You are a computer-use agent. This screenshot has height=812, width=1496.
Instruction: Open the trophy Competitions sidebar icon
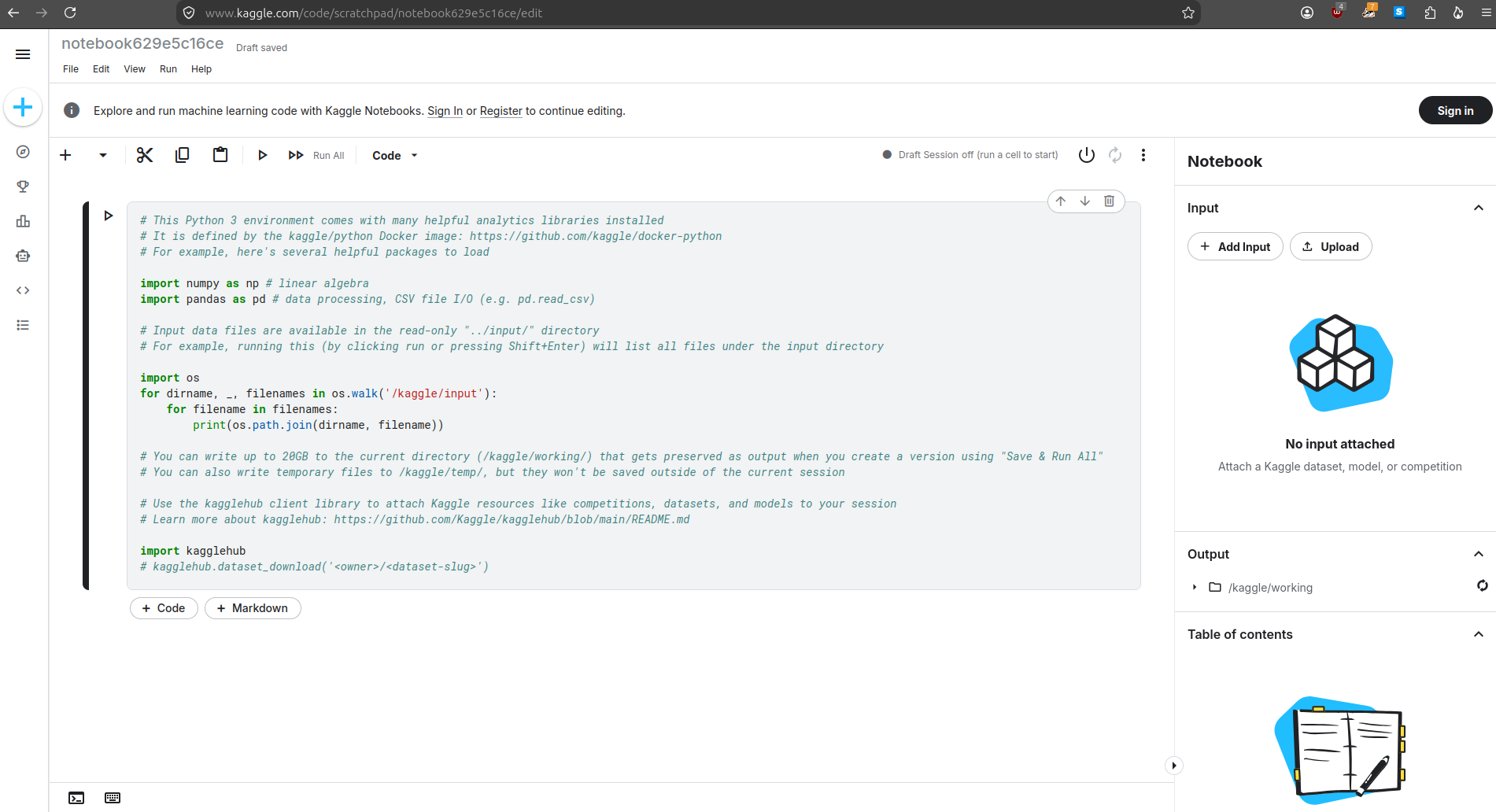tap(23, 186)
